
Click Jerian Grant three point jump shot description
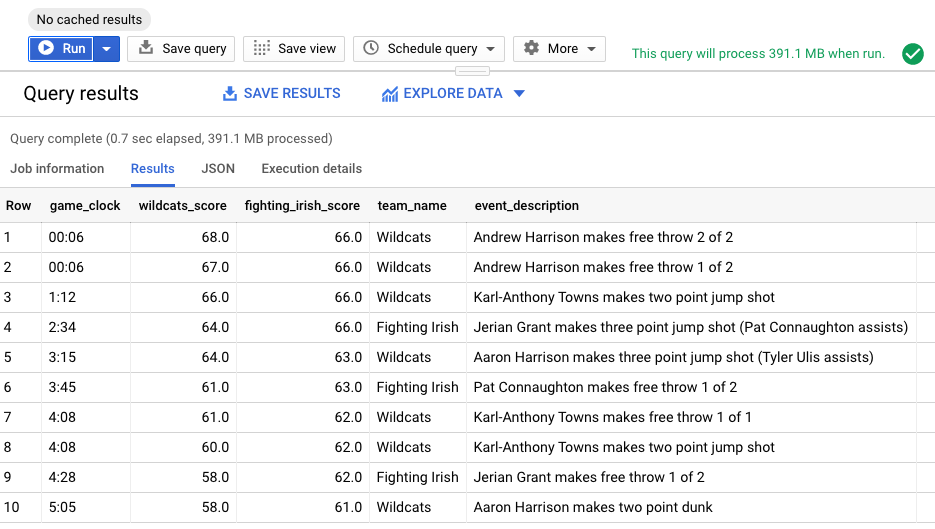click(691, 327)
